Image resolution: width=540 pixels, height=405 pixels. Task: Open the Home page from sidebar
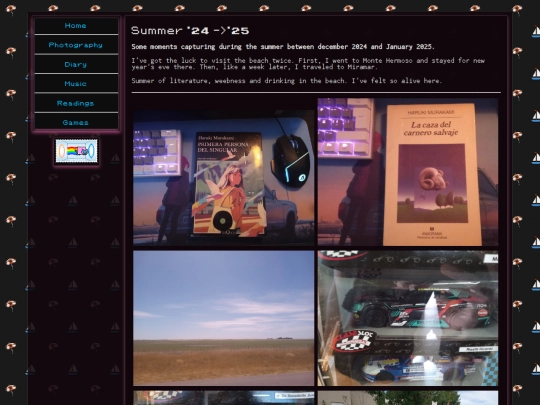[76, 26]
